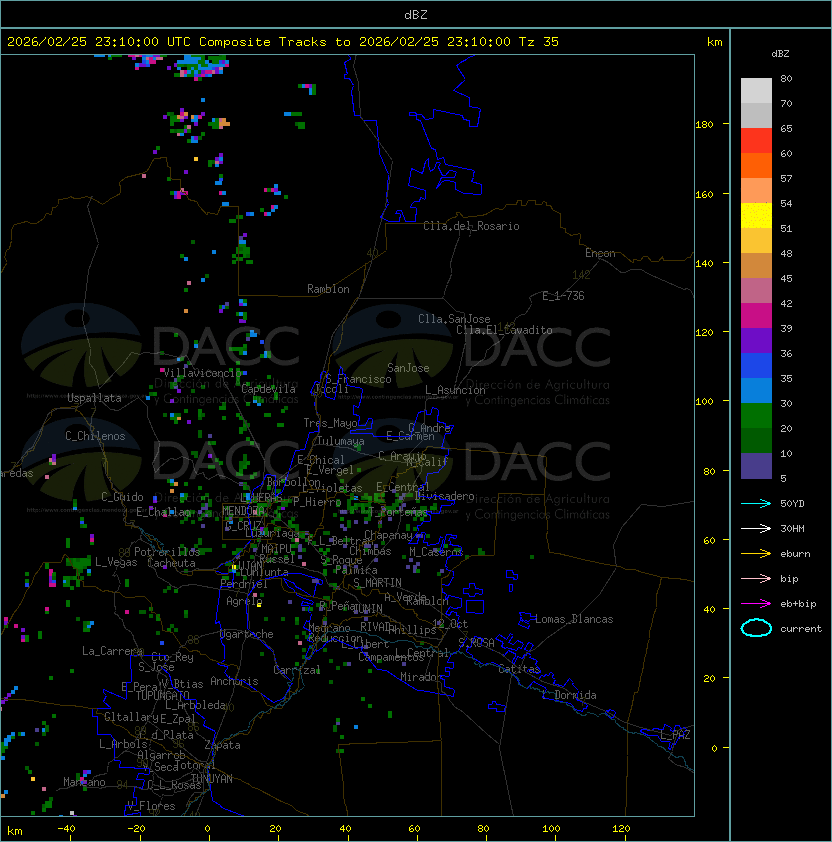Select the TUNUYAN label on map
This screenshot has height=842, width=832.
coord(212,779)
